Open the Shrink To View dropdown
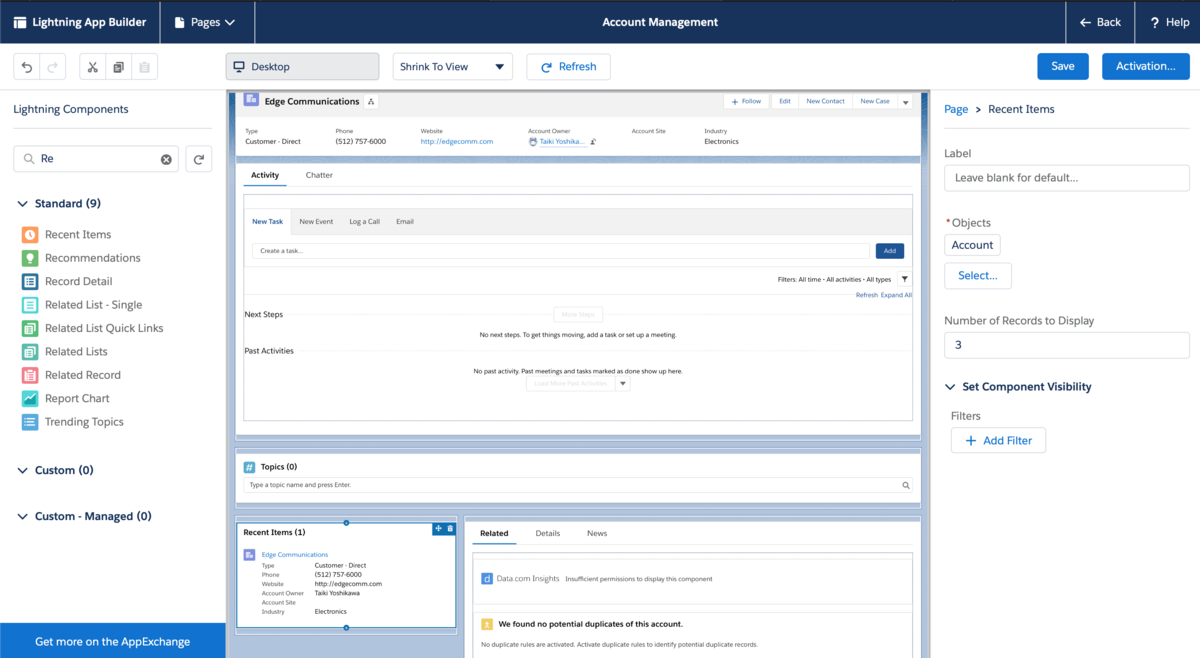1200x658 pixels. pyautogui.click(x=453, y=67)
